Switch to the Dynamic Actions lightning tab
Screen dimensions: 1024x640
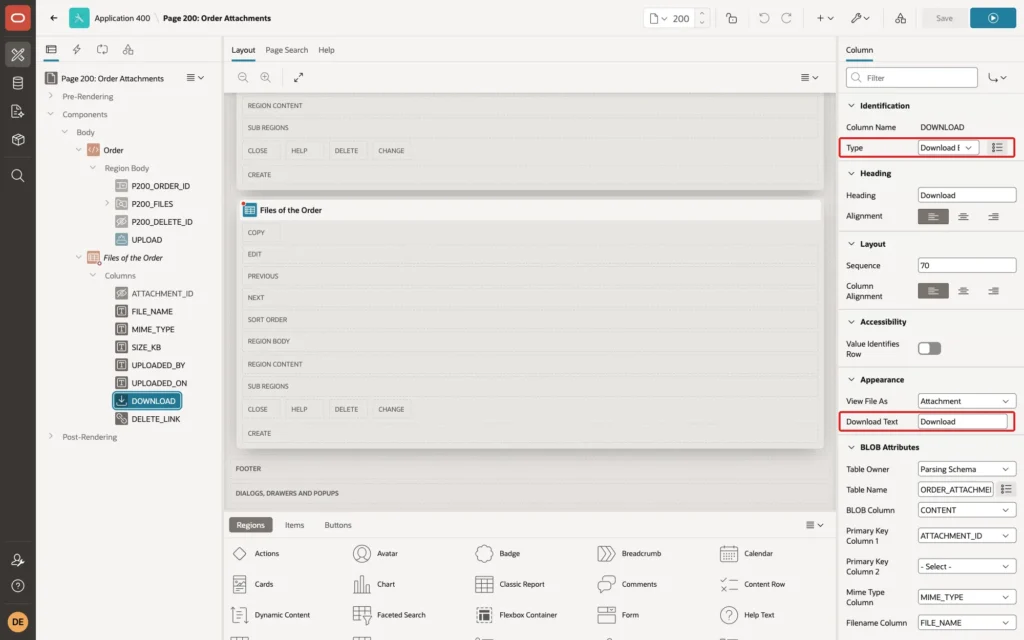[76, 50]
